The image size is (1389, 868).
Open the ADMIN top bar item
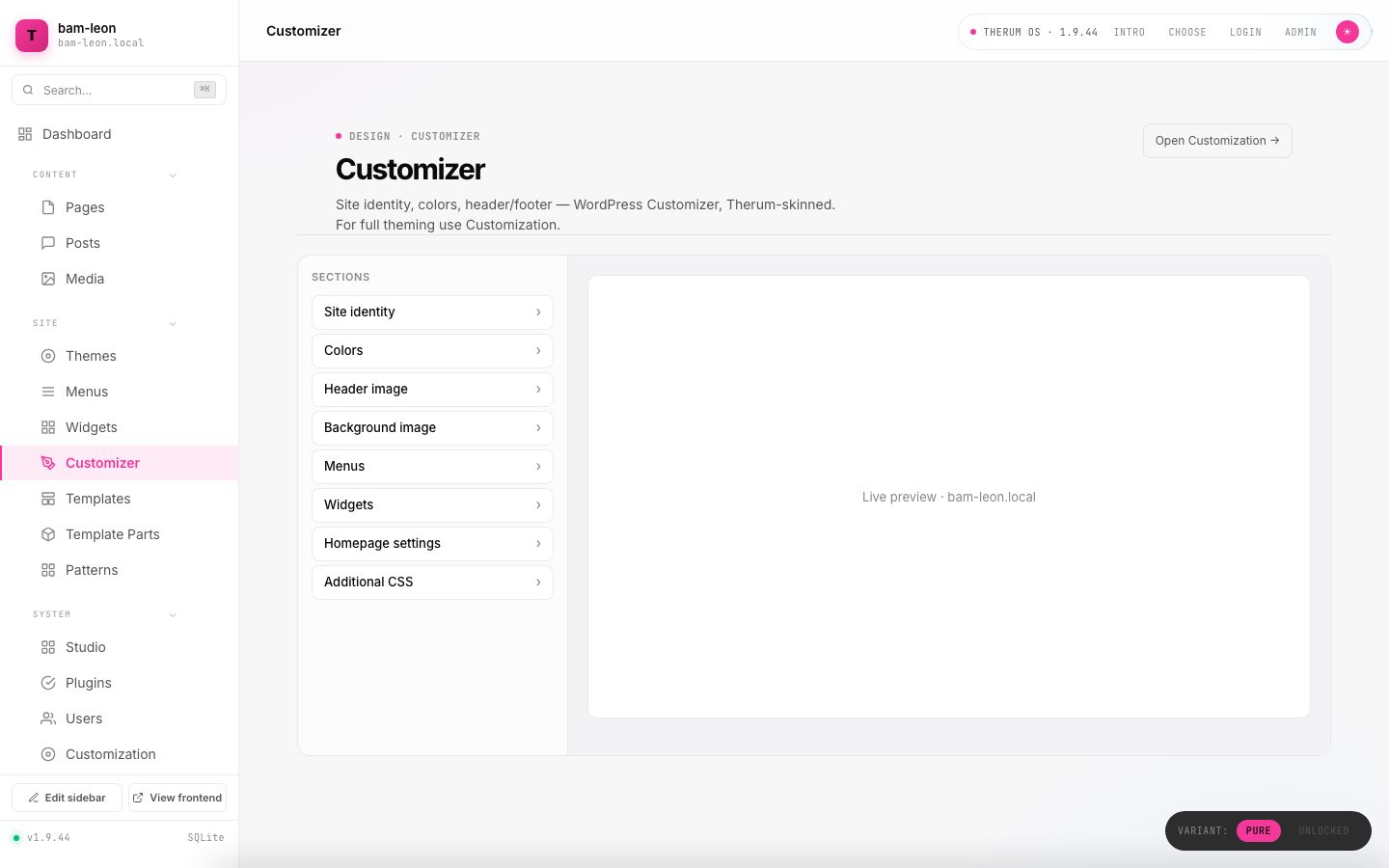click(1300, 32)
